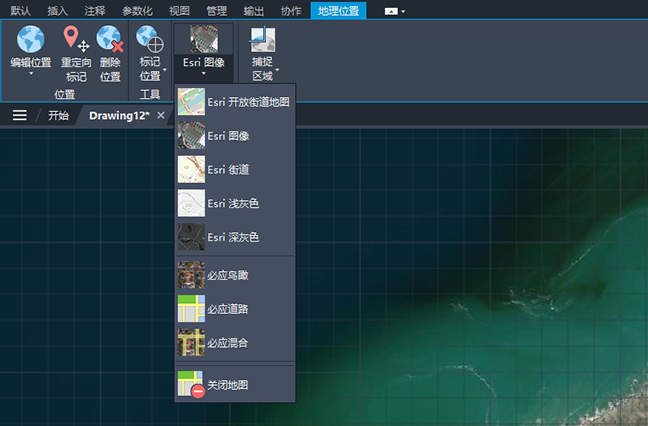The image size is (648, 426).
Task: Click the 标记位置 tool icon
Action: [x=150, y=39]
